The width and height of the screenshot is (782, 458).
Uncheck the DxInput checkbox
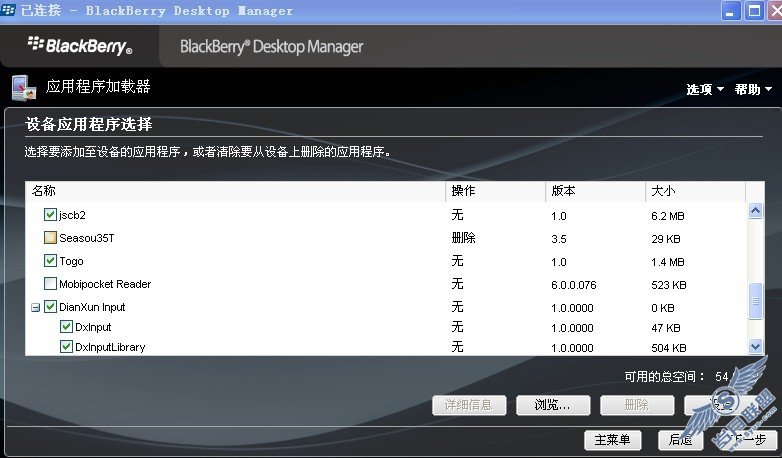[x=66, y=327]
